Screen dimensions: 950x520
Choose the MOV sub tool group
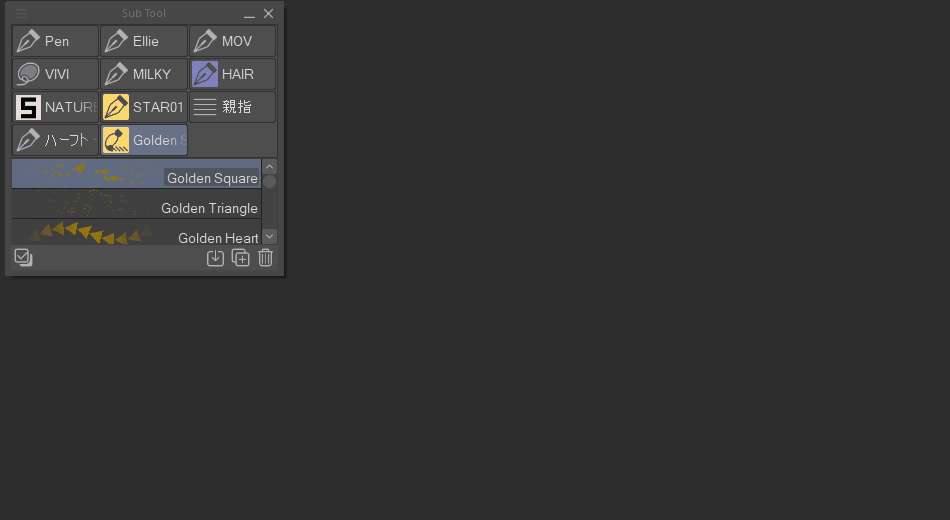[233, 41]
